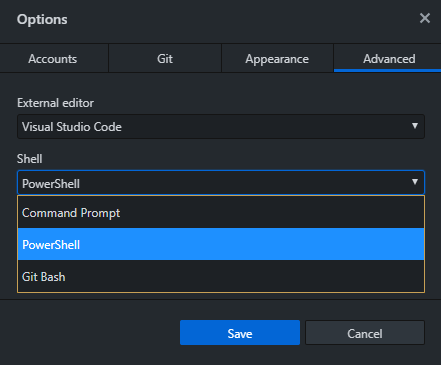
Task: Click the Shell PowerShell combo box
Action: pyautogui.click(x=221, y=183)
